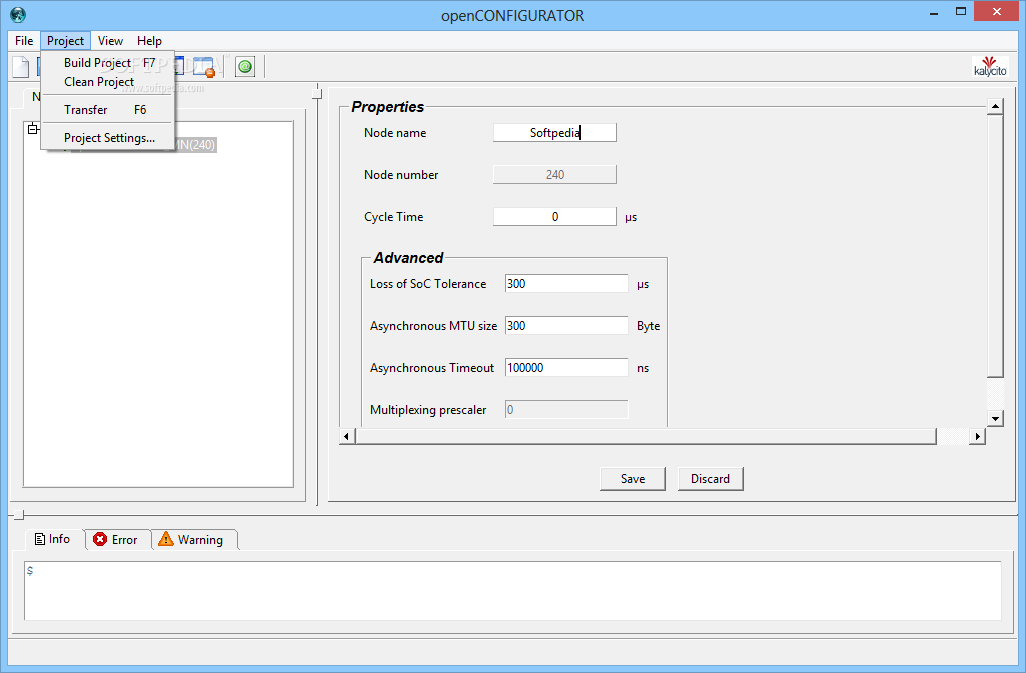Edit the Asynchronous Timeout value
Image resolution: width=1026 pixels, height=673 pixels.
[x=566, y=368]
